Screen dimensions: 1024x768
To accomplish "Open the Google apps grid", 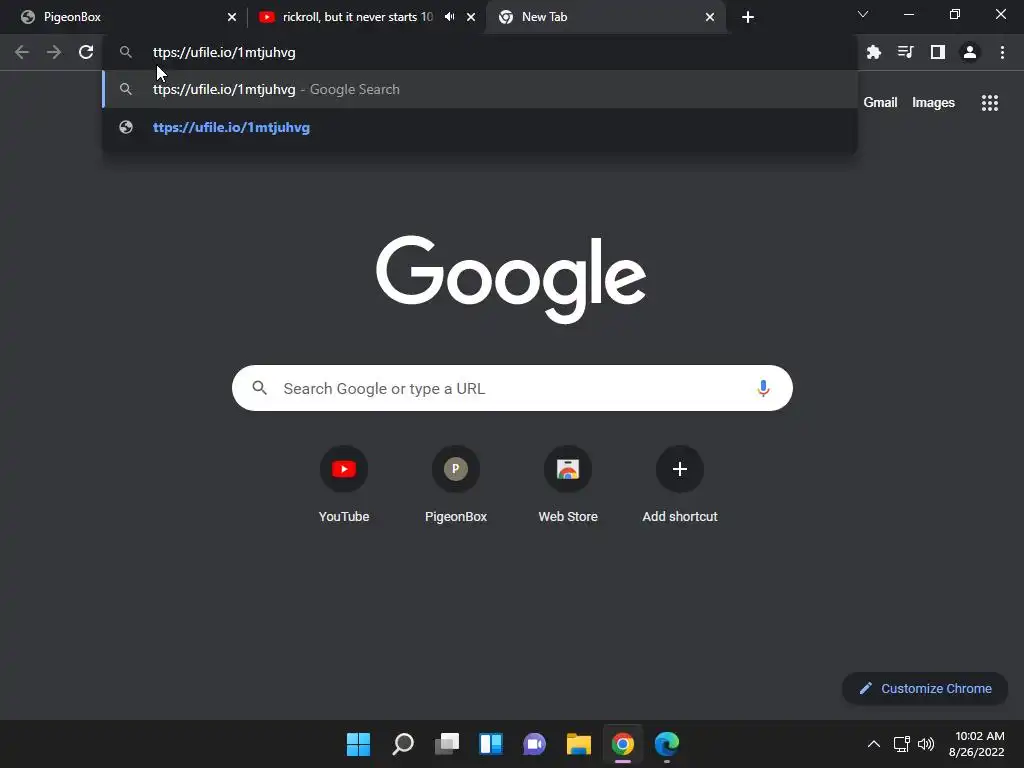I will point(990,103).
